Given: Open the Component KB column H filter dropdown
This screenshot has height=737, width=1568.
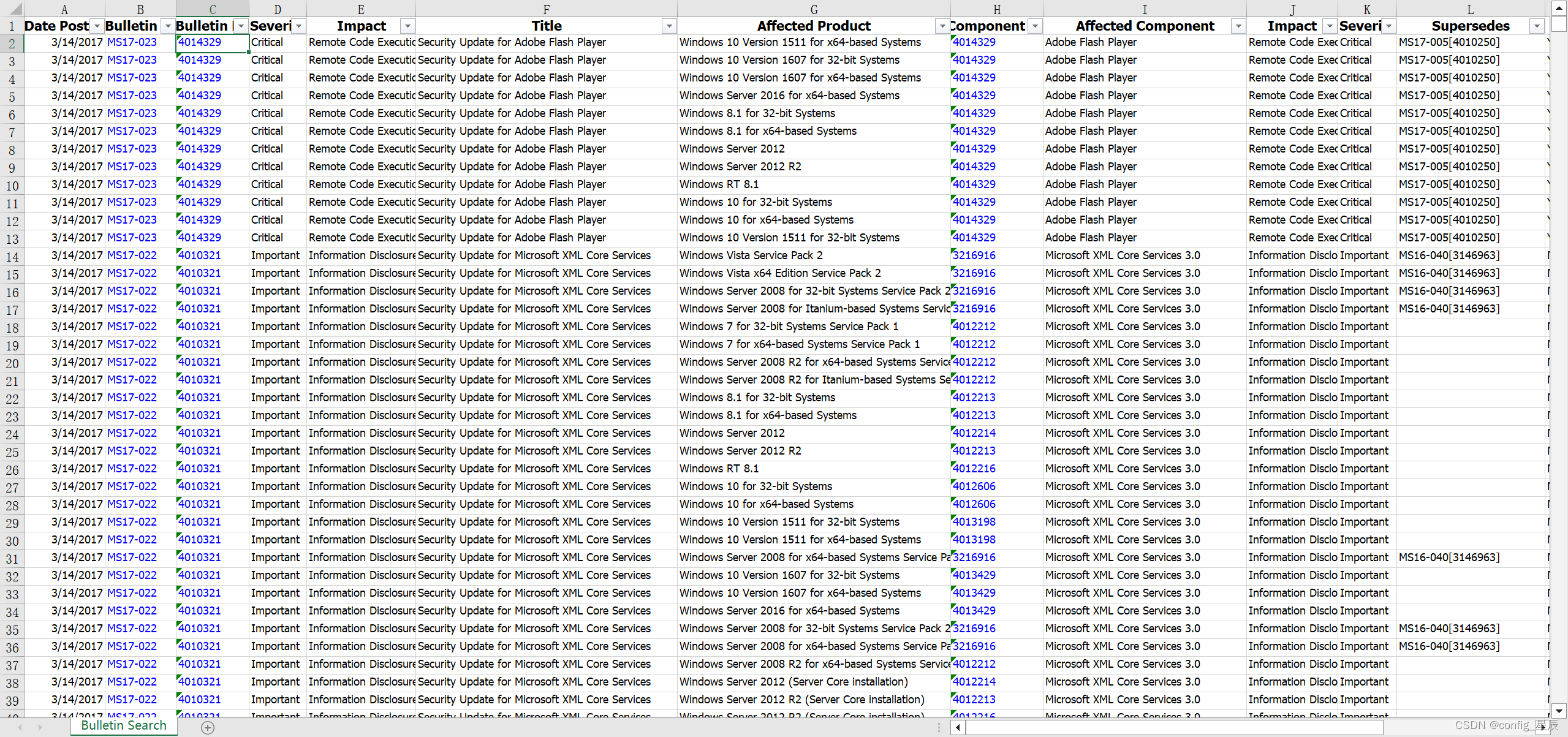Looking at the screenshot, I should click(x=1035, y=26).
